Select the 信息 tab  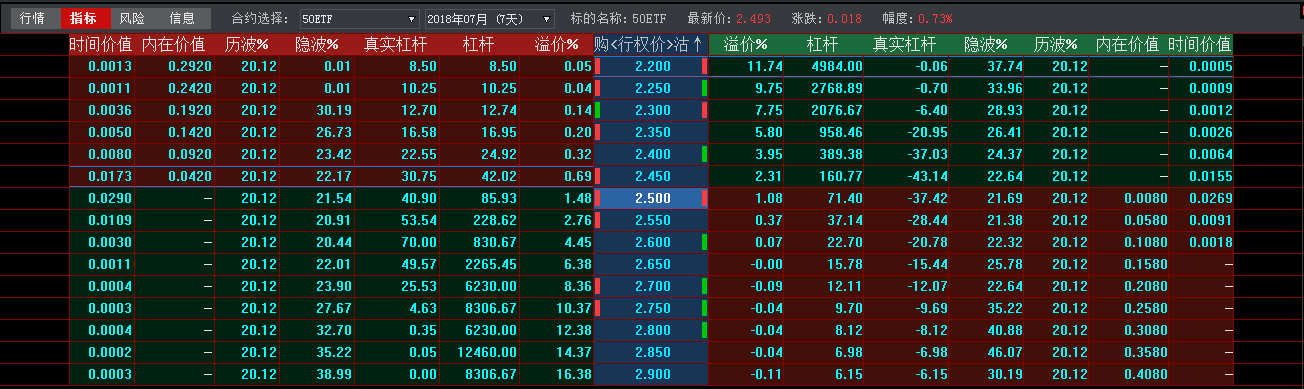(x=183, y=18)
